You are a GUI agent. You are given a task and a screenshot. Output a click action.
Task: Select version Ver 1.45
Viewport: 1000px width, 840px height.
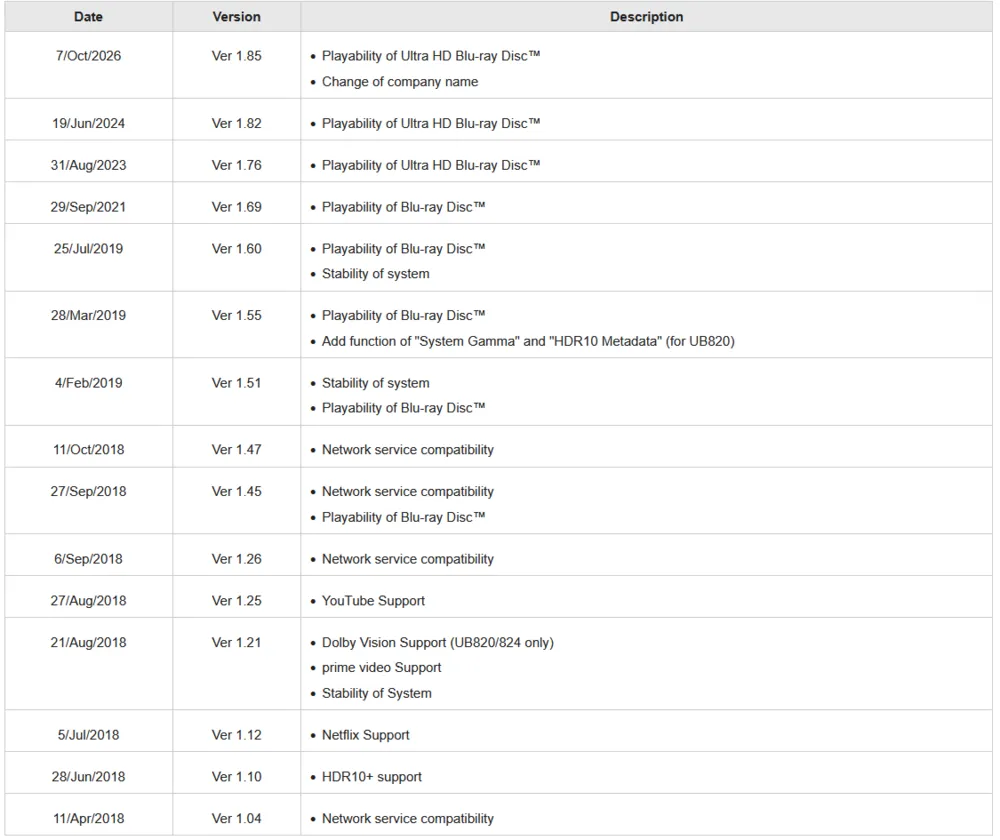(237, 492)
